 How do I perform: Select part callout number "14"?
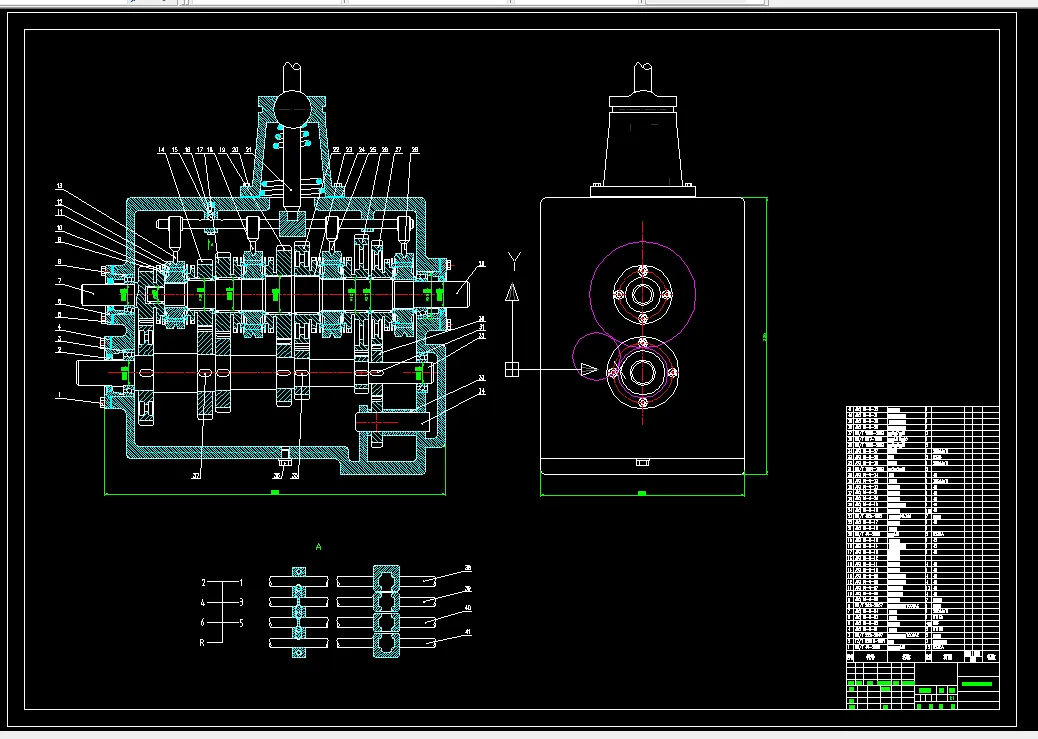pyautogui.click(x=161, y=150)
